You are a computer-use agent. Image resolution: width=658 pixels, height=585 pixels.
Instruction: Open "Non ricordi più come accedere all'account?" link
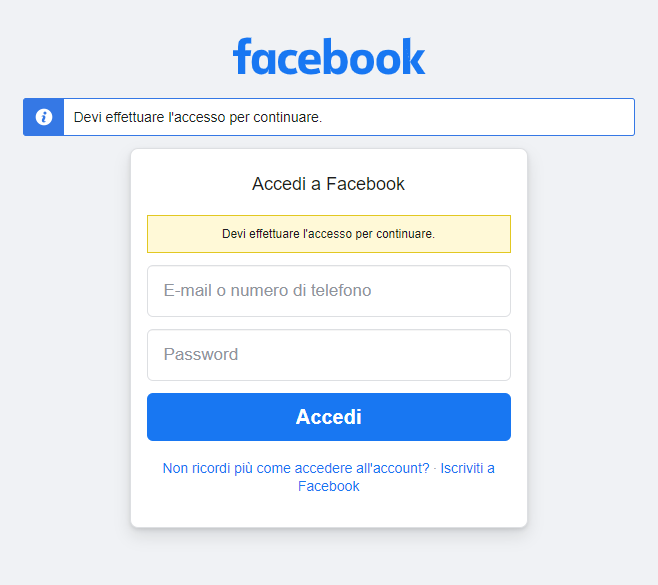(296, 468)
